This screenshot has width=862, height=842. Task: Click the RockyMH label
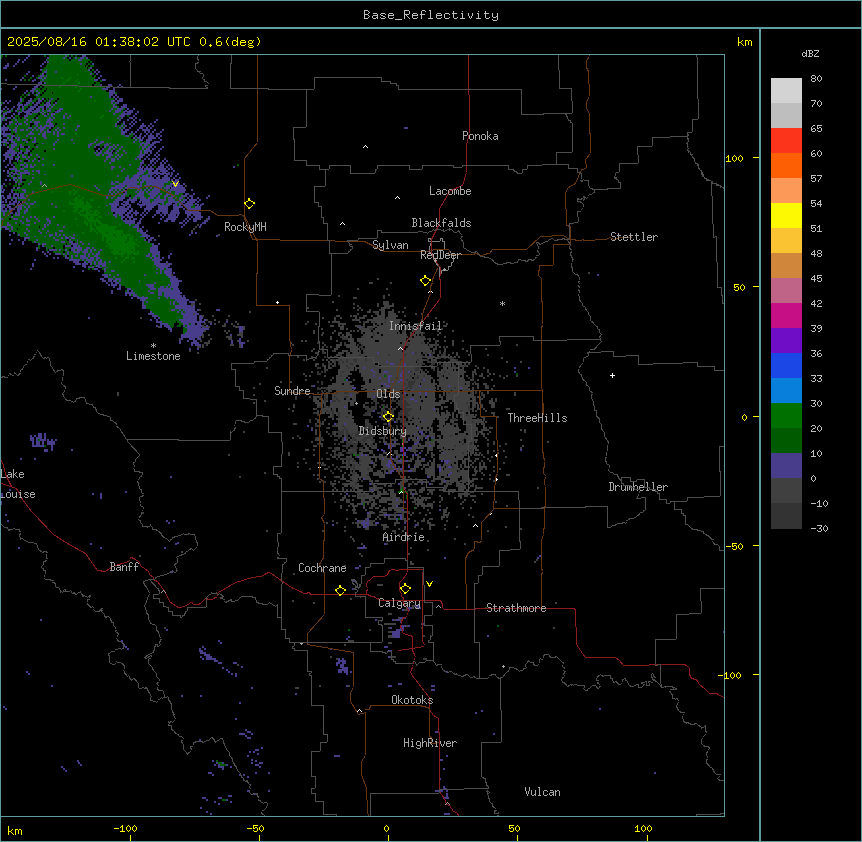[x=245, y=227]
